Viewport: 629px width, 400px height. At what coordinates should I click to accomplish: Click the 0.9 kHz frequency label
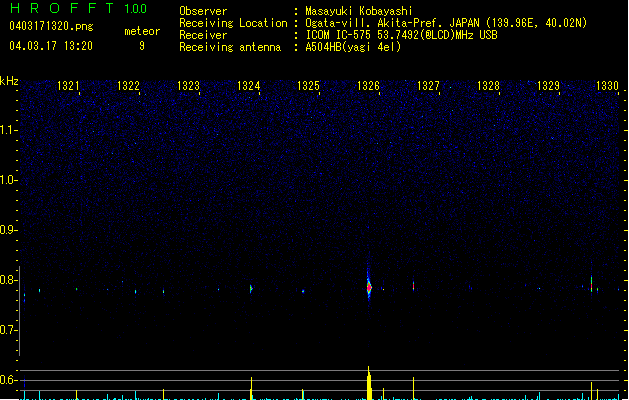(9, 230)
